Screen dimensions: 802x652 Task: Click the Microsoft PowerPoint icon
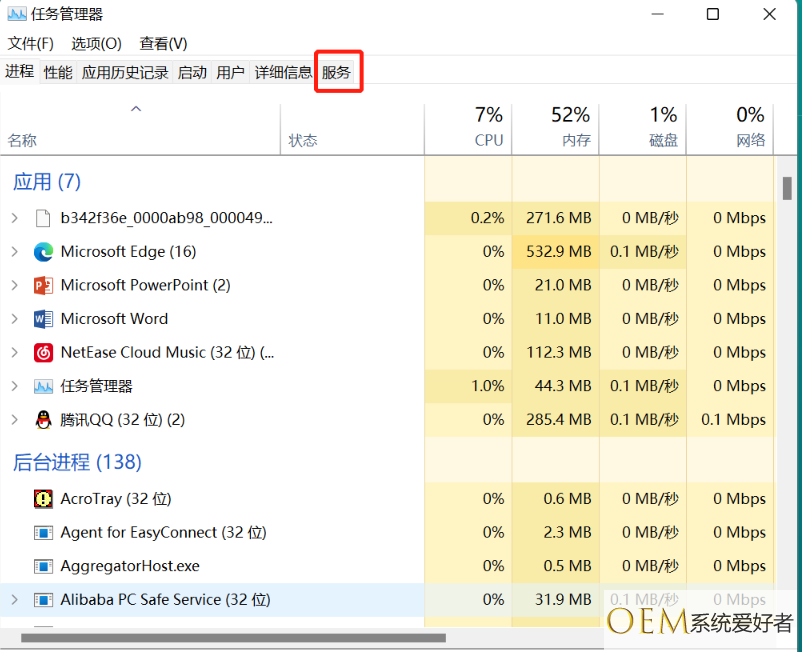(43, 285)
